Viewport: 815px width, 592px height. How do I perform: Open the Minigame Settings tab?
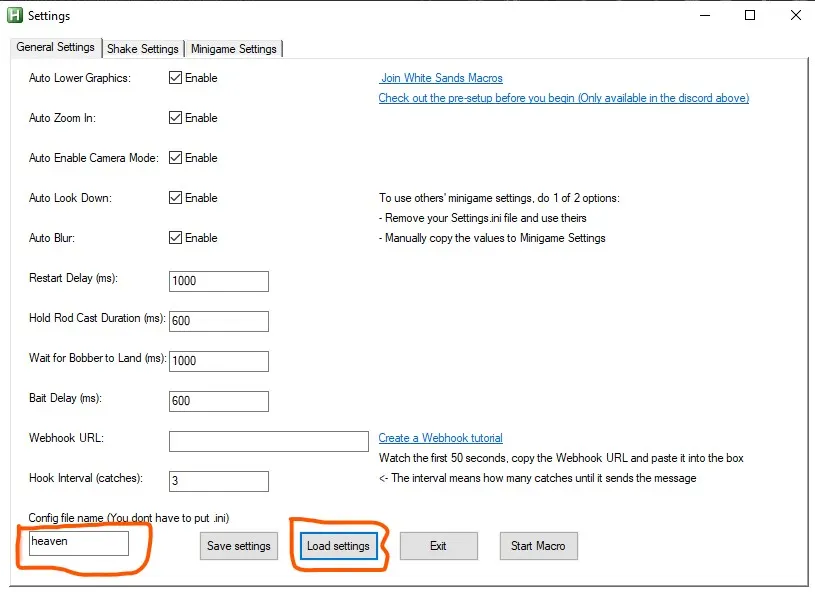click(x=234, y=48)
